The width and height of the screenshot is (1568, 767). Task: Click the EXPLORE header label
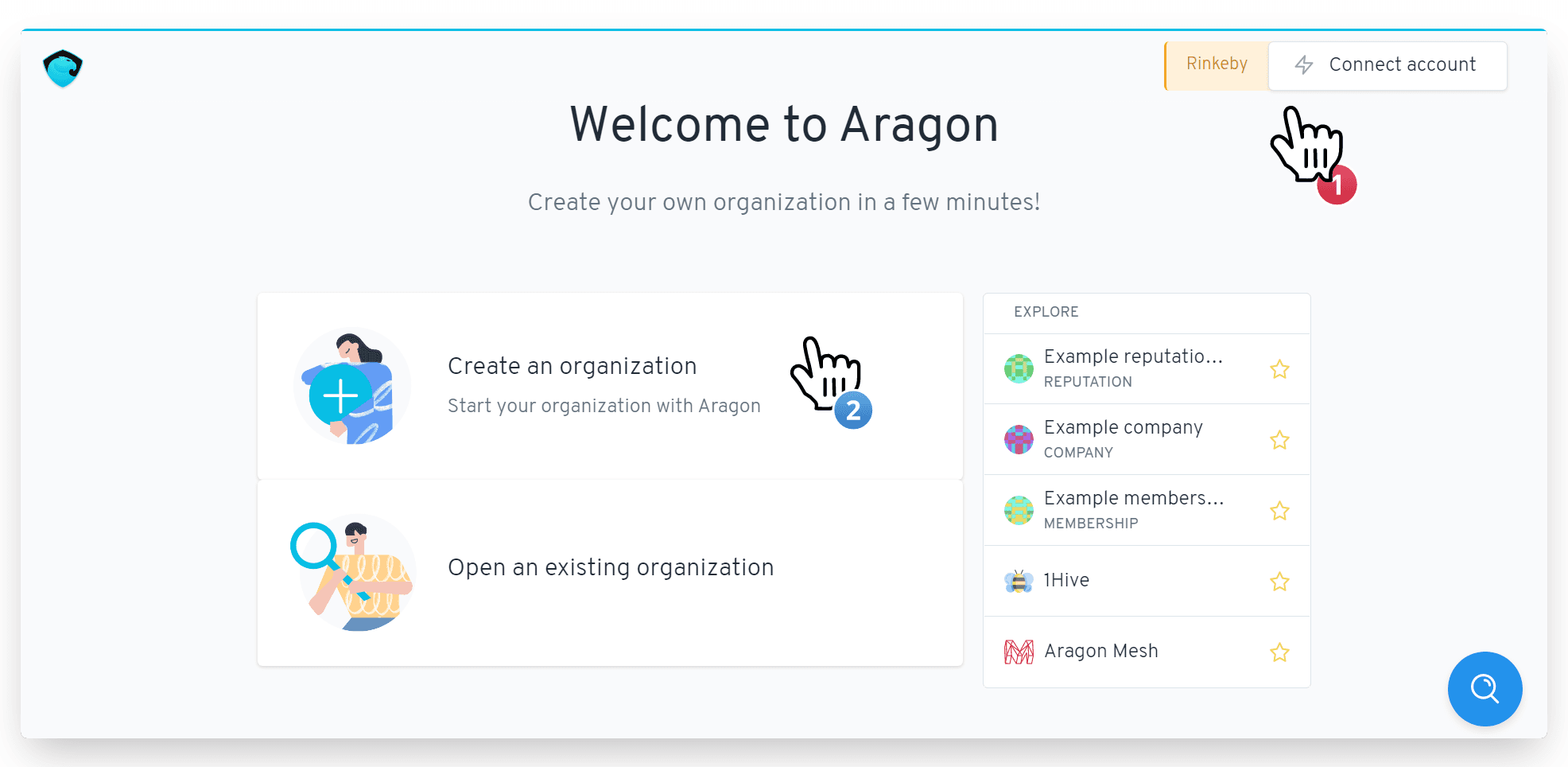[x=1046, y=312]
